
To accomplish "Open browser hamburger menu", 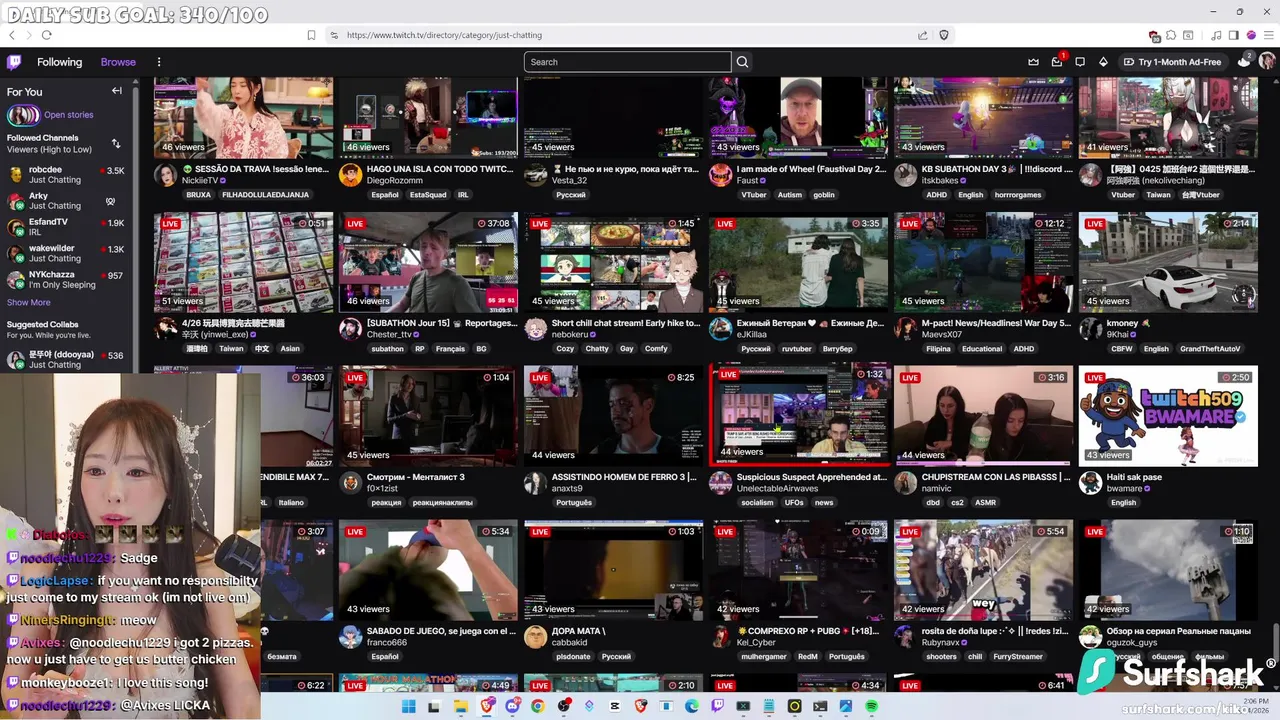I will click(x=1268, y=35).
